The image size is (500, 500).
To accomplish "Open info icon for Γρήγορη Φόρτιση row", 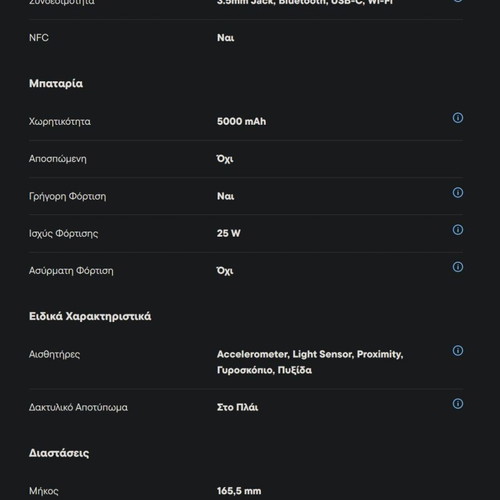I will click(458, 192).
